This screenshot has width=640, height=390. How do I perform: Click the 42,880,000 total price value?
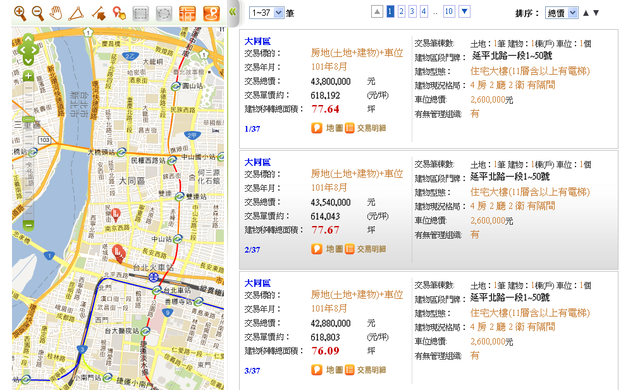[331, 324]
